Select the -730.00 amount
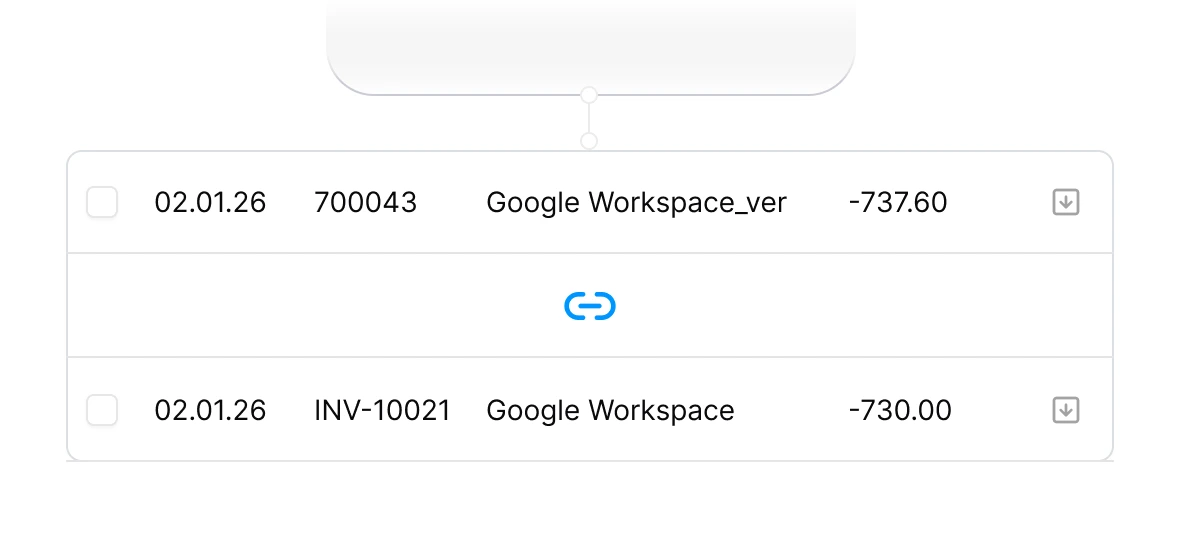This screenshot has height=534, width=1180. (x=899, y=410)
